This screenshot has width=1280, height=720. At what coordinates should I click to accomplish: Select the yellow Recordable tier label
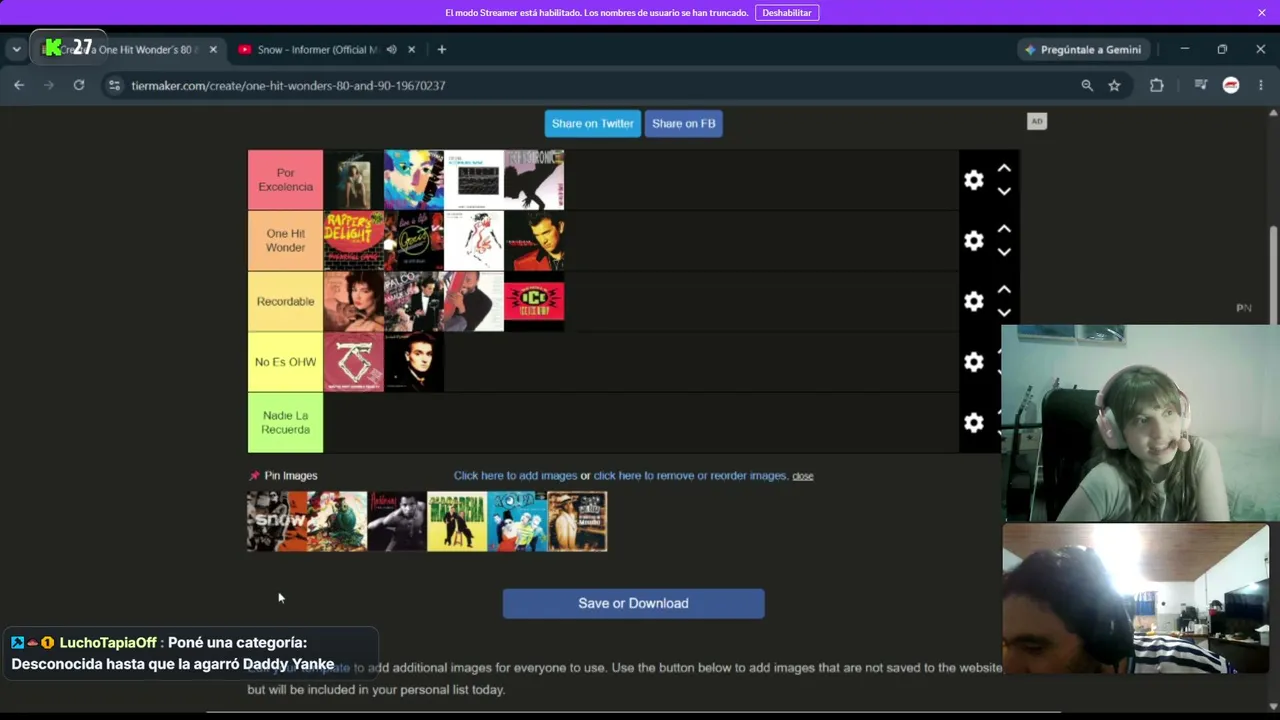[x=285, y=301]
